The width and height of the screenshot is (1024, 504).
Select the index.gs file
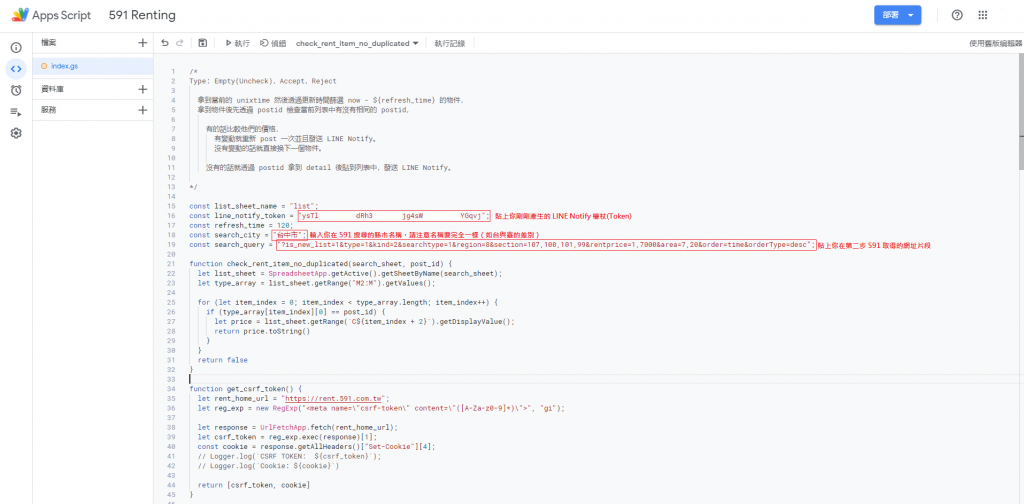(93, 66)
